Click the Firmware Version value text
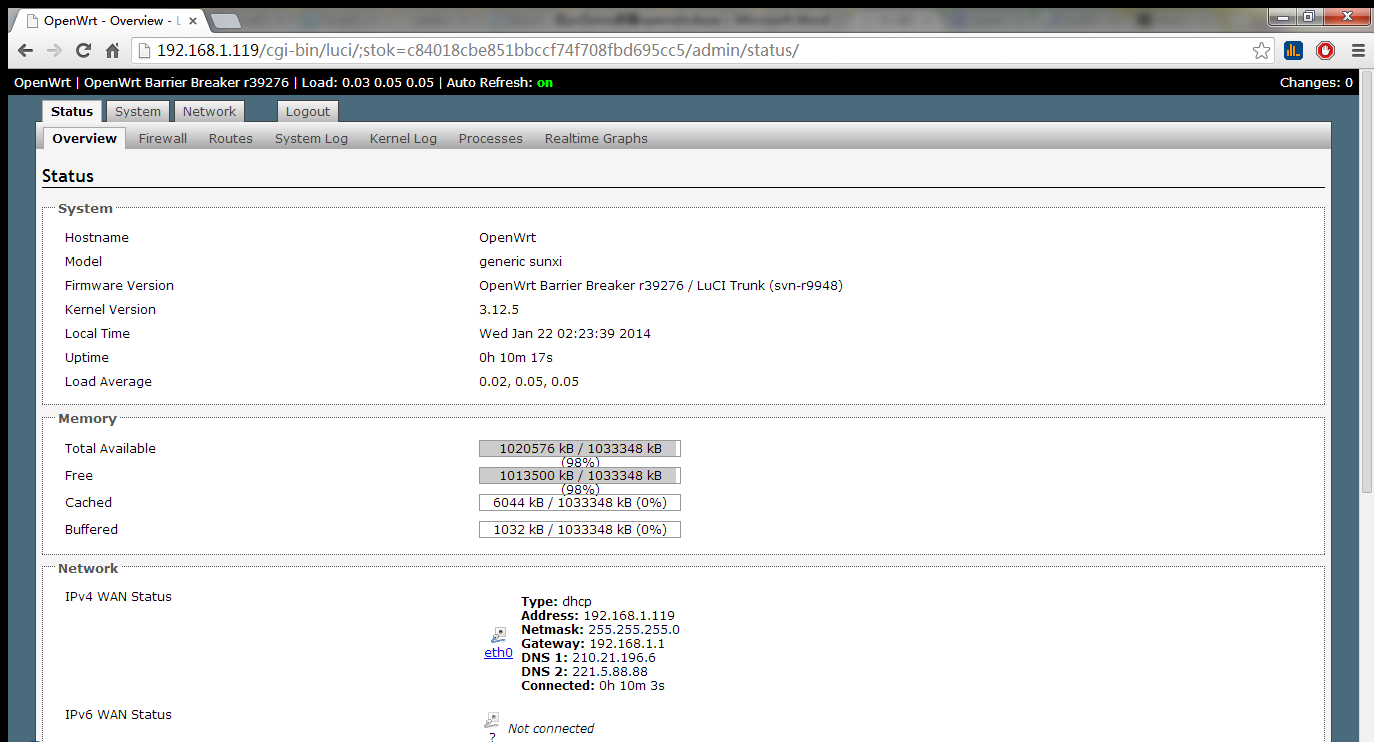The width and height of the screenshot is (1374, 742). (x=661, y=286)
